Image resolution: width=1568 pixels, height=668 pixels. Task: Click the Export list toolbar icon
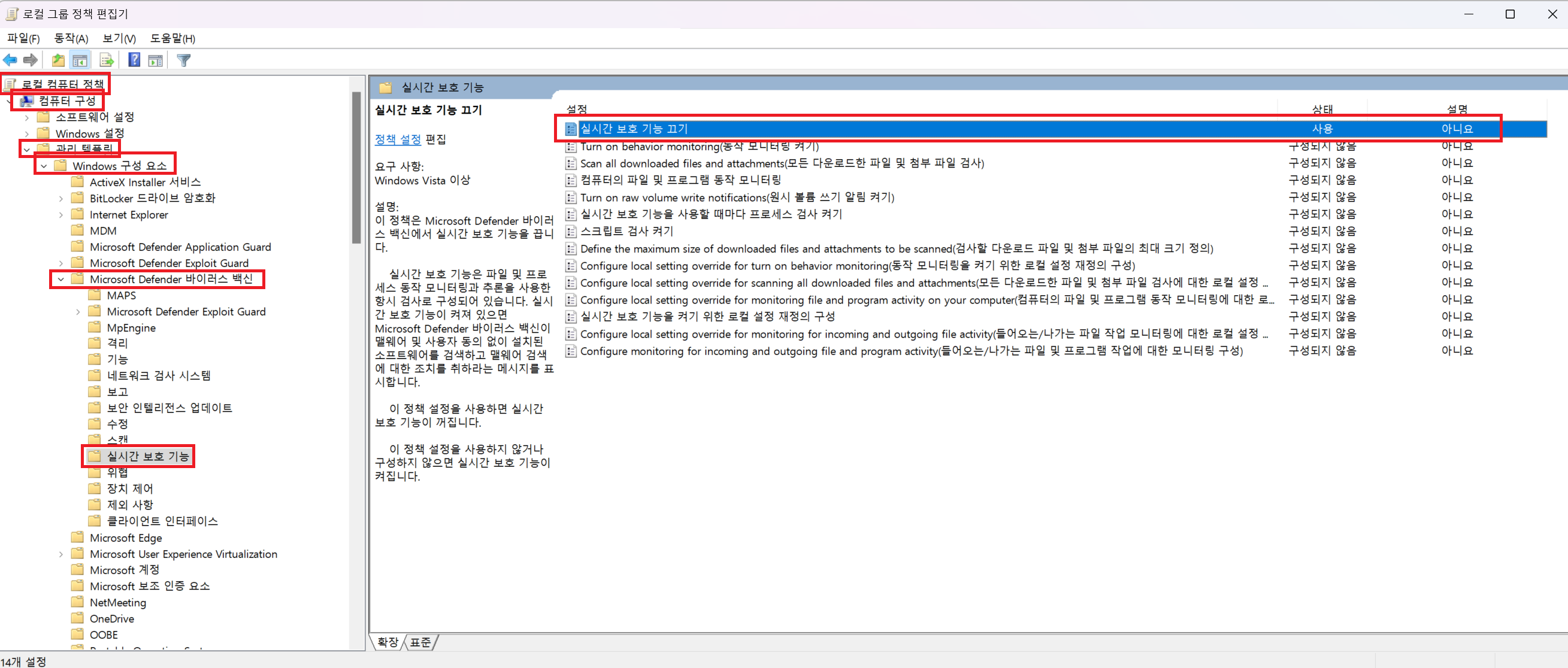(107, 60)
